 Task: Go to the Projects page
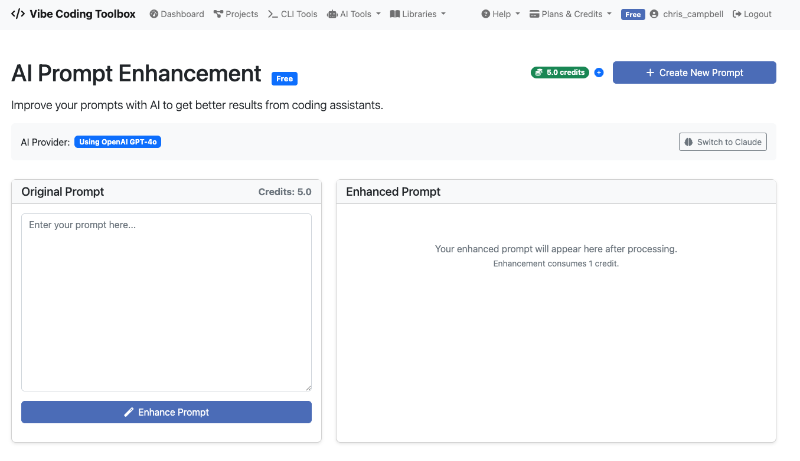236,14
